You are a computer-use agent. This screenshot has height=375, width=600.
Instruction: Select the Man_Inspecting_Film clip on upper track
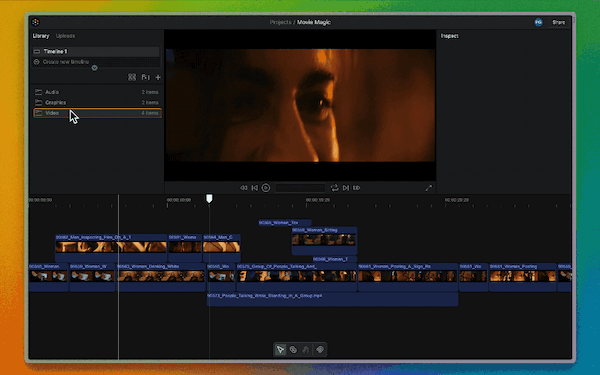point(111,248)
